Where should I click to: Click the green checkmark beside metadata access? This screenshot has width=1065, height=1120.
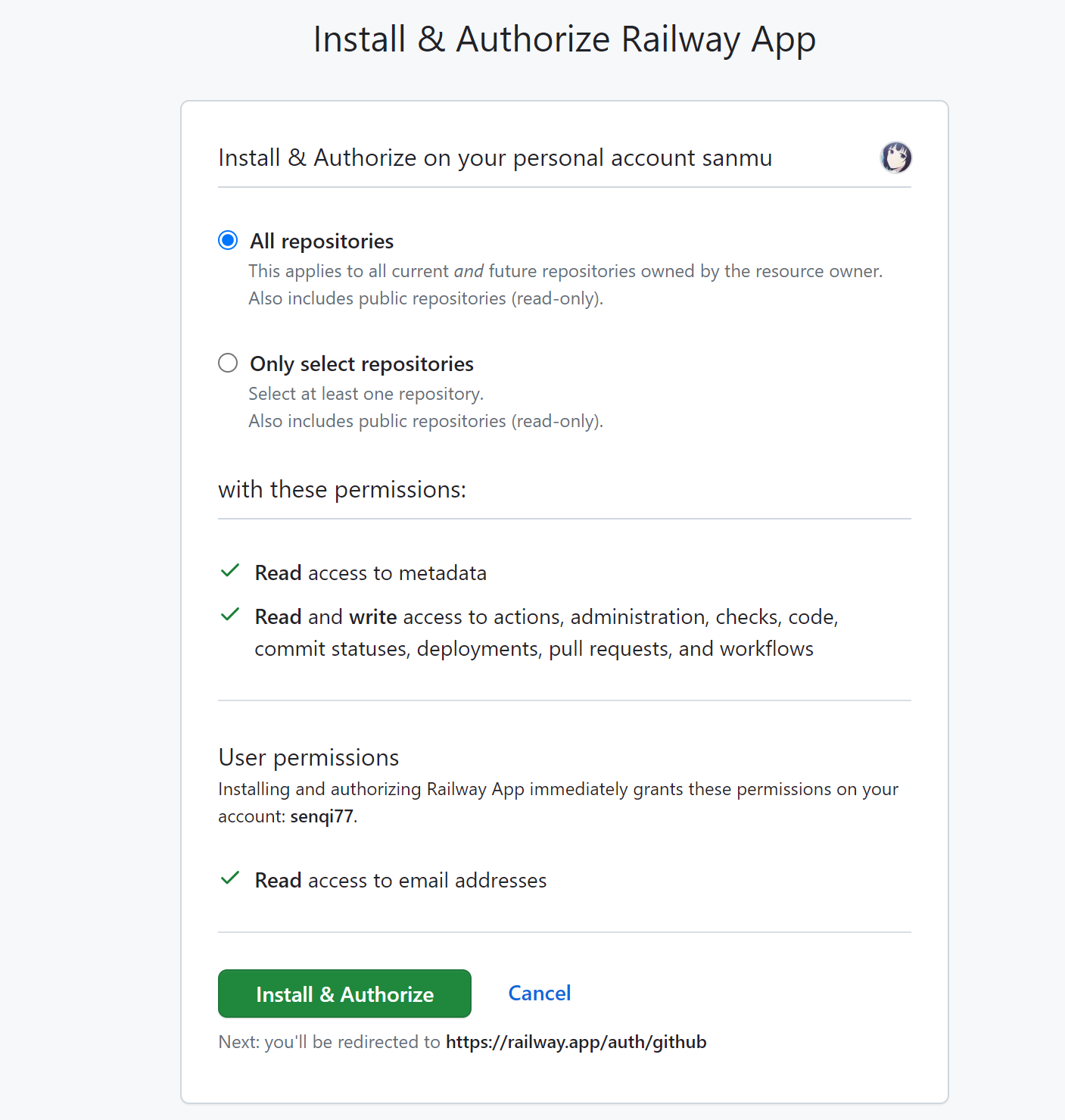230,571
